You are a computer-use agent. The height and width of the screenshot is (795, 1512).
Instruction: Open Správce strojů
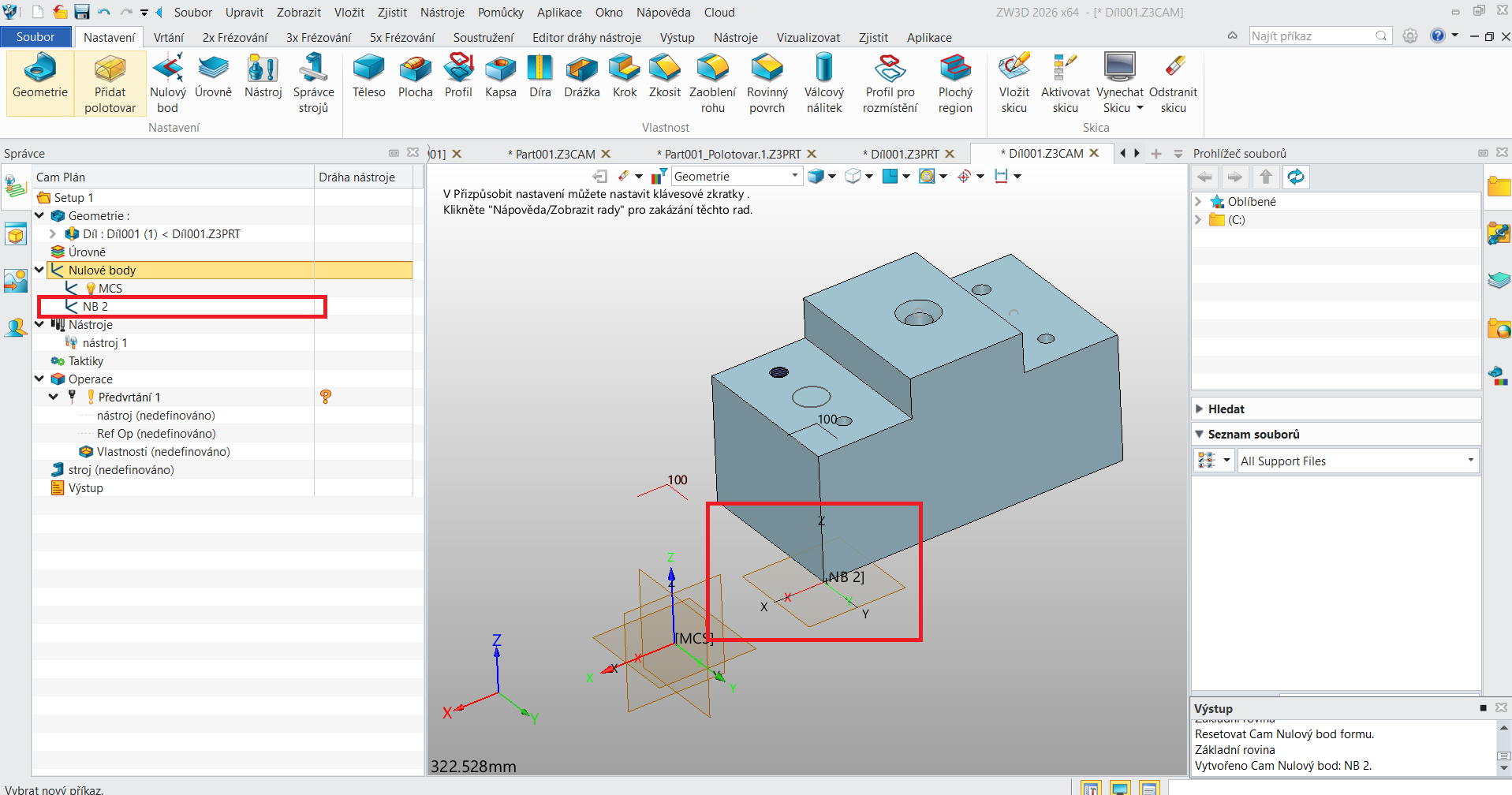point(313,83)
